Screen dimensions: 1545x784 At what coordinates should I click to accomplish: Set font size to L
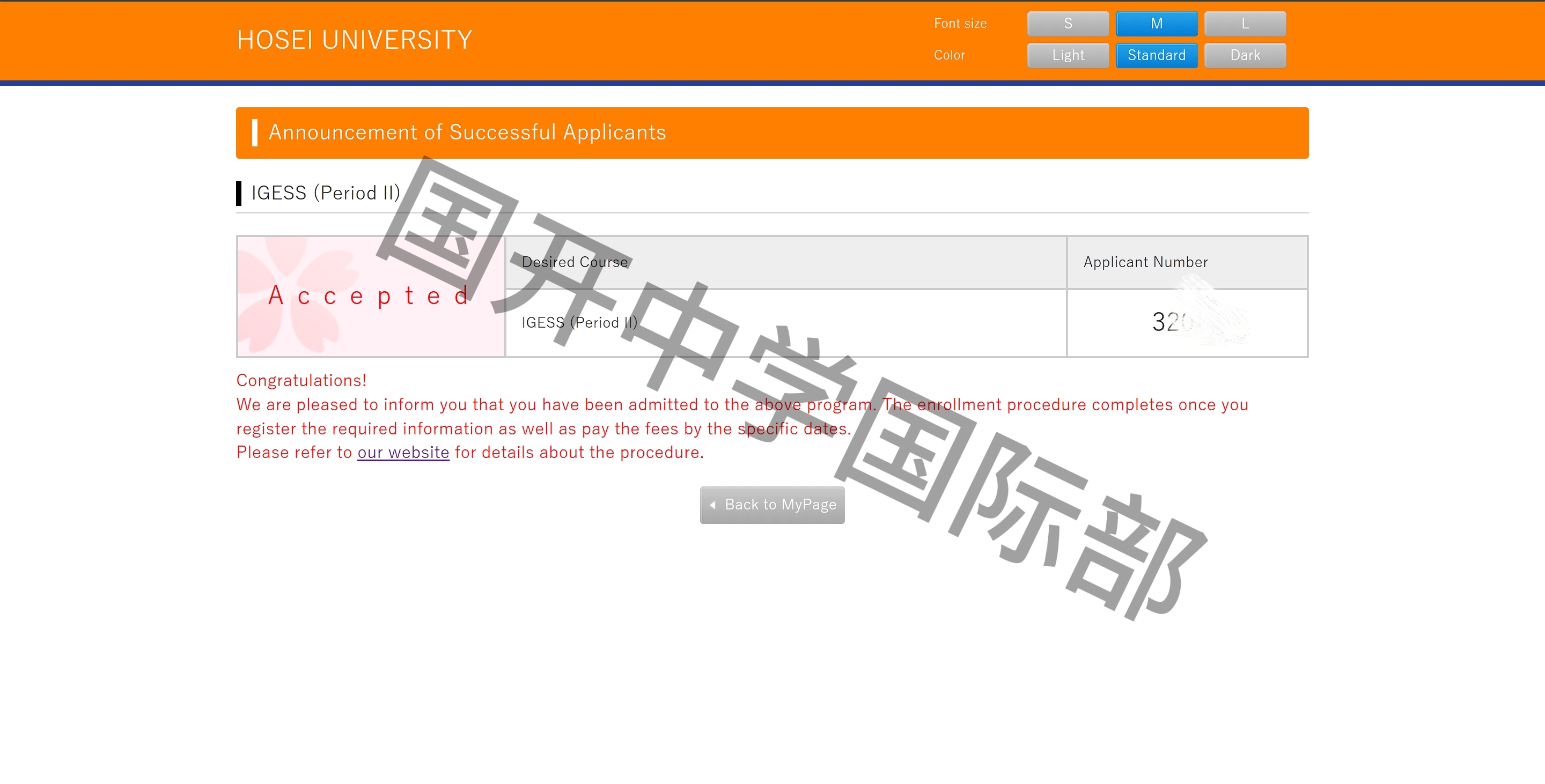click(x=1245, y=24)
